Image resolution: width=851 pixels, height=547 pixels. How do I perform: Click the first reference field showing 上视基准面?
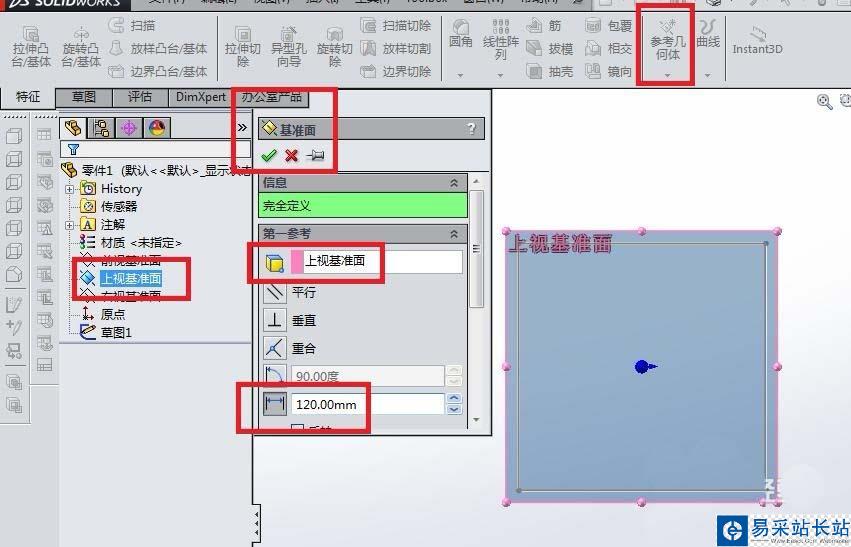[x=377, y=261]
